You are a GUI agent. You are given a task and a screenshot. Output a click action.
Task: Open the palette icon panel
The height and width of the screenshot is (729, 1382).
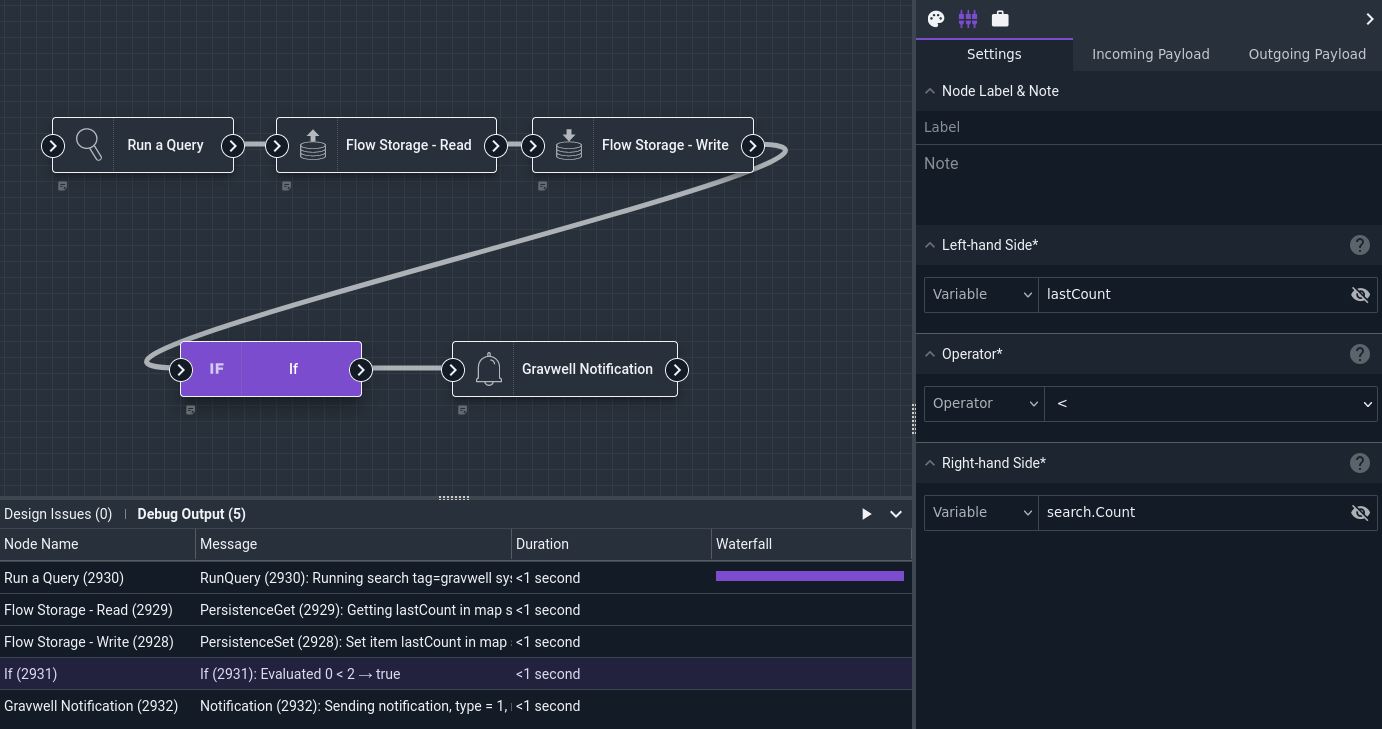pos(936,19)
